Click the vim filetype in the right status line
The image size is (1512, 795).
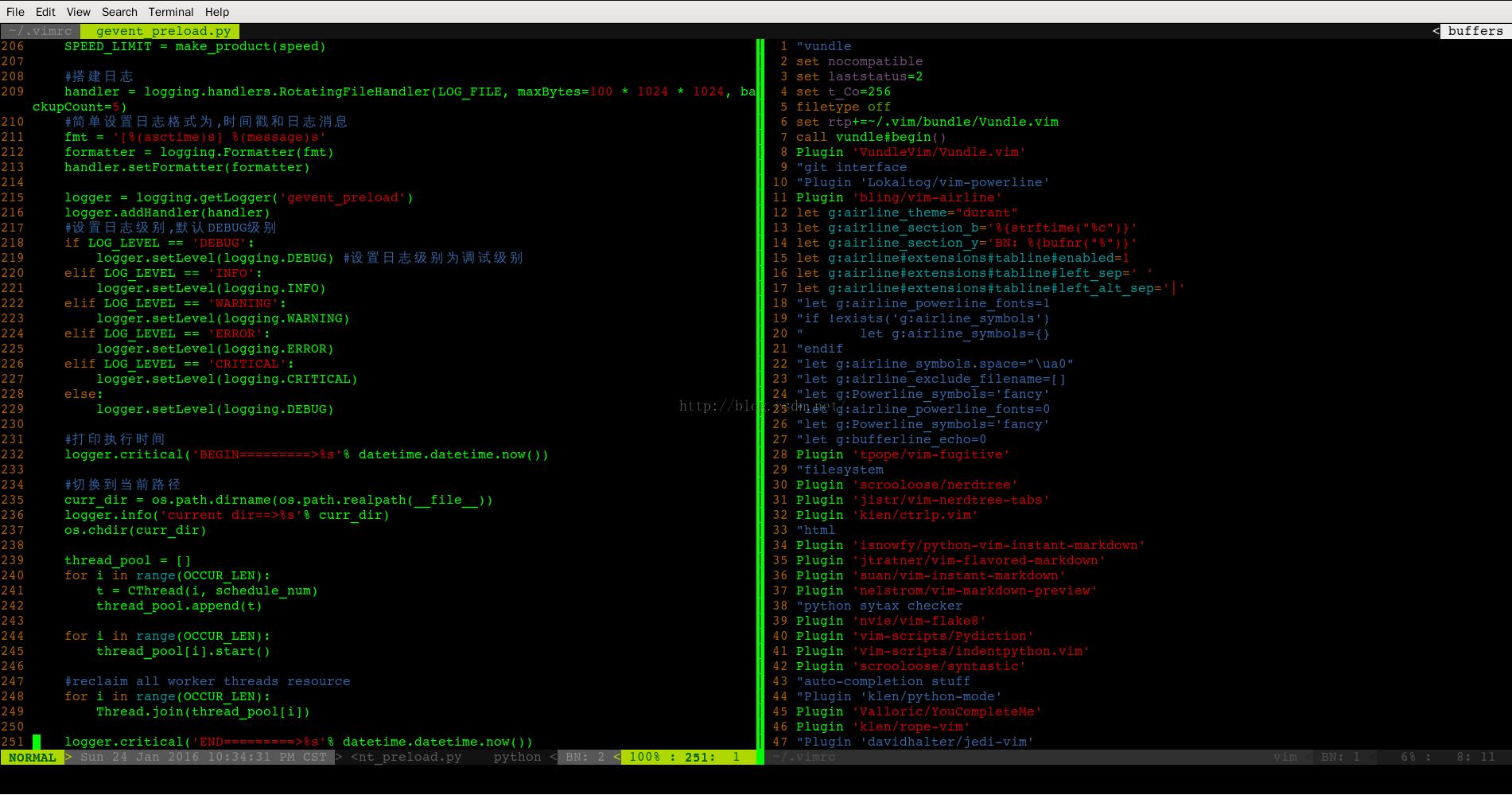1285,757
